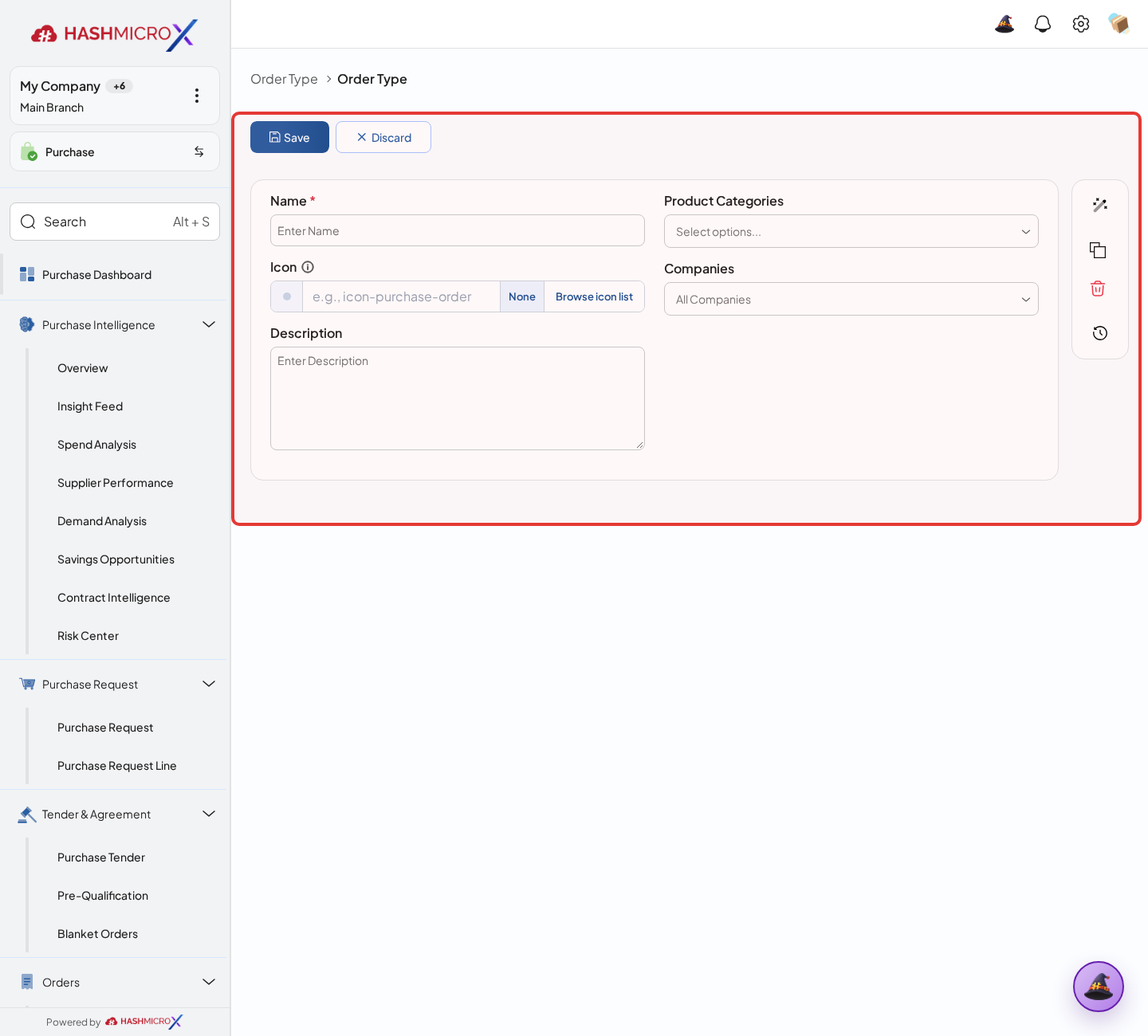Viewport: 1148px width, 1036px height.
Task: Click the duplicate record icon
Action: tap(1098, 250)
